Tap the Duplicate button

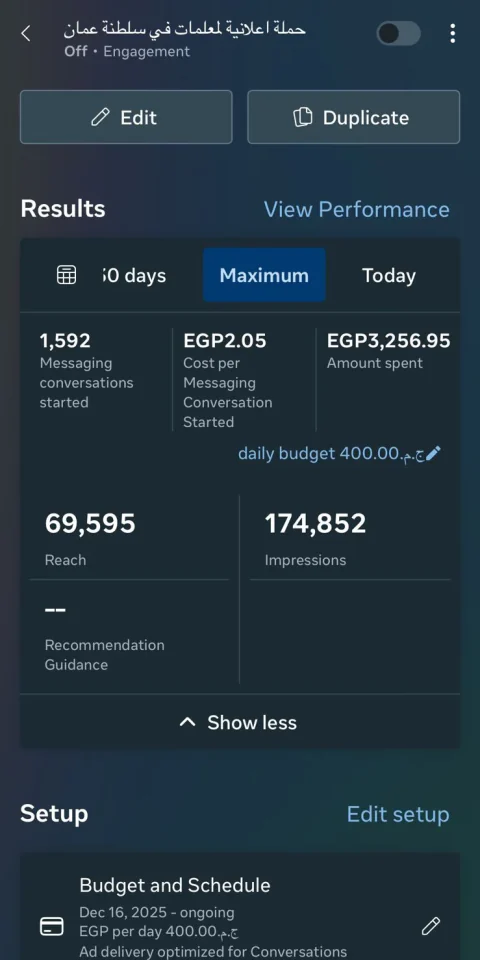[x=354, y=117]
